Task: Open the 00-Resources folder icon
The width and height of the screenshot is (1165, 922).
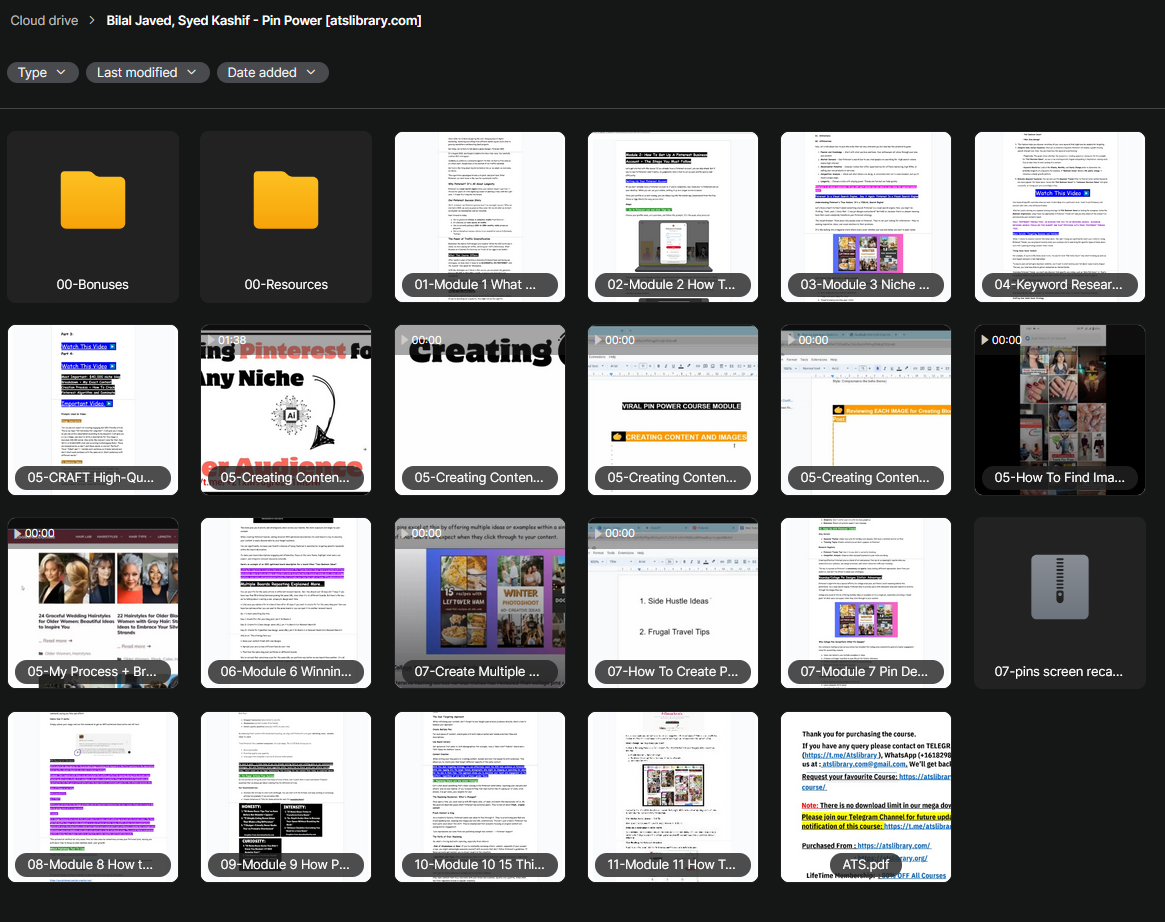Action: pyautogui.click(x=286, y=201)
